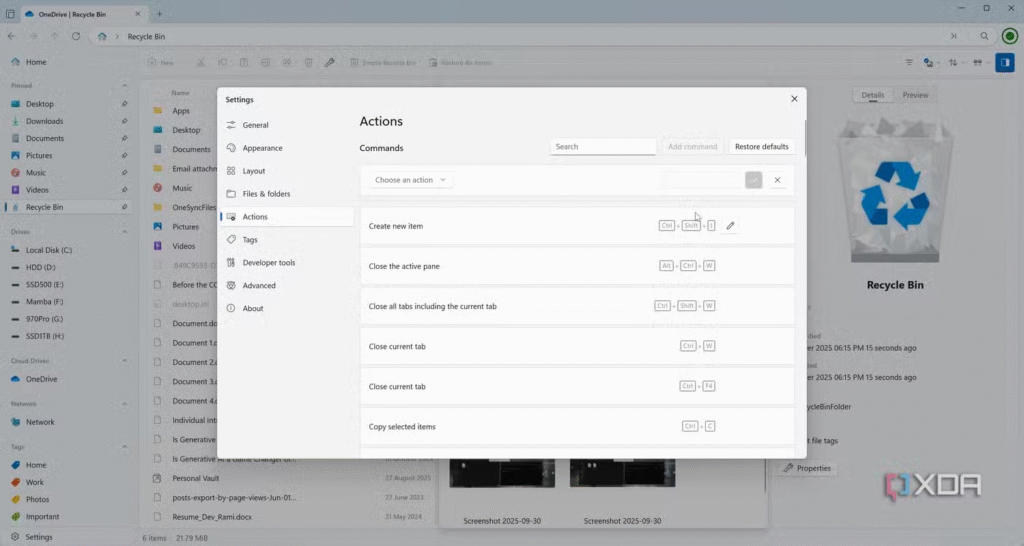Open OneDrive under Cloud Drives
Screen dimensions: 1024x546
click(41, 379)
